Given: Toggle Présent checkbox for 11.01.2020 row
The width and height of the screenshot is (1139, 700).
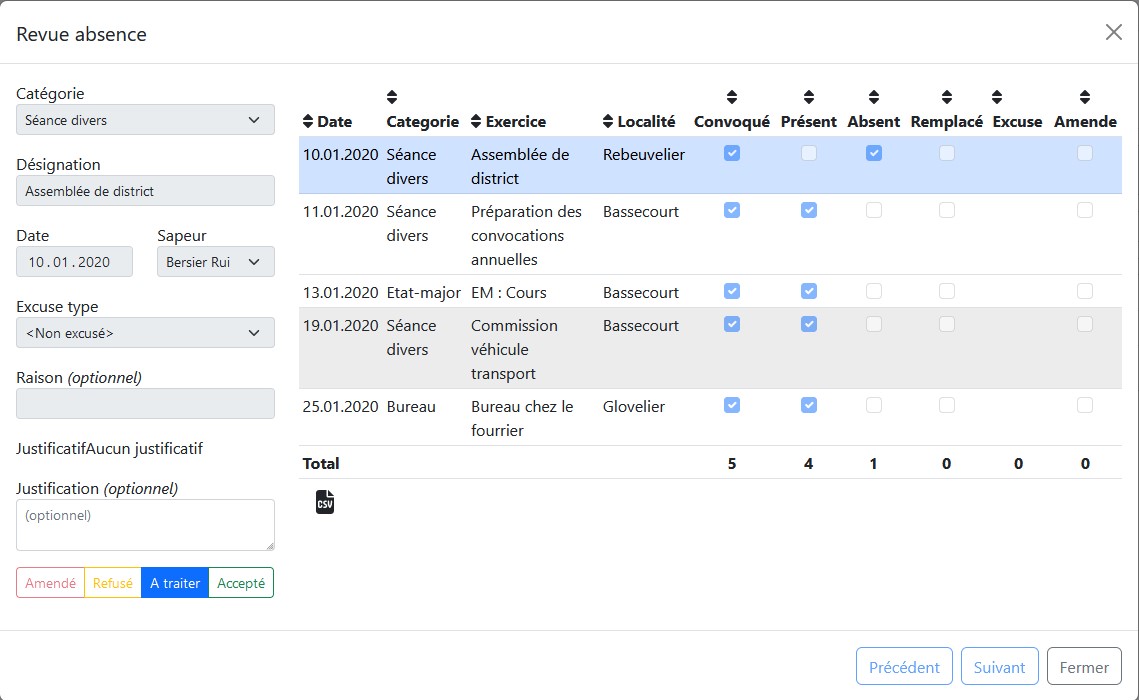Looking at the screenshot, I should coord(809,211).
